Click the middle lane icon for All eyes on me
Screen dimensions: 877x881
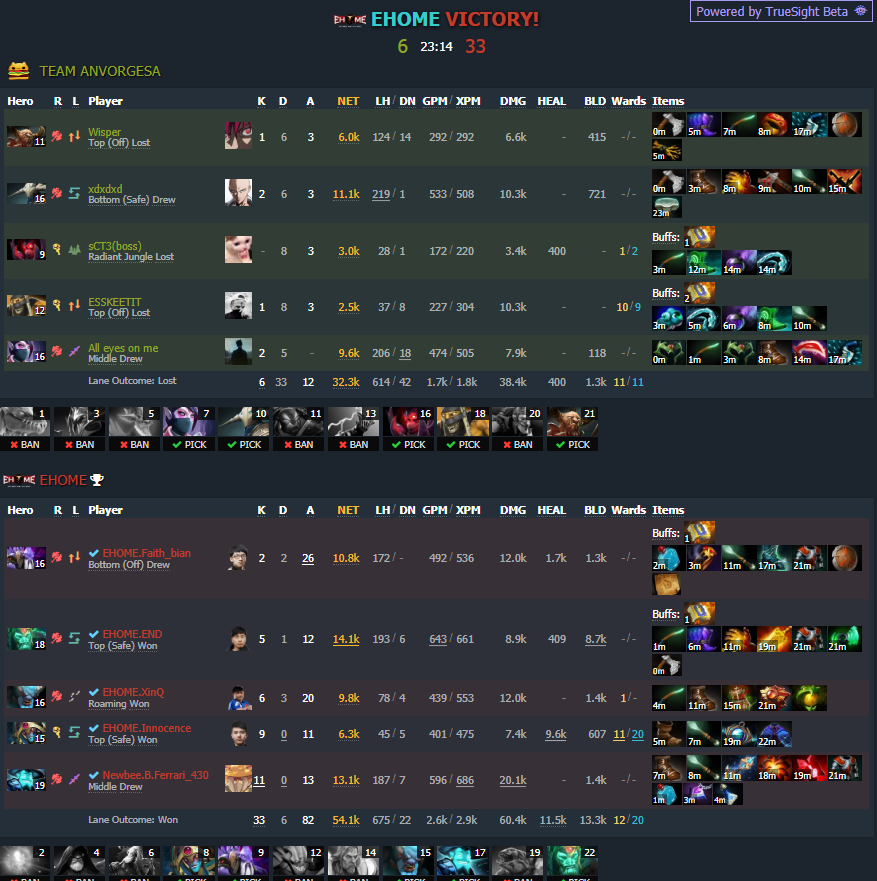tap(74, 352)
